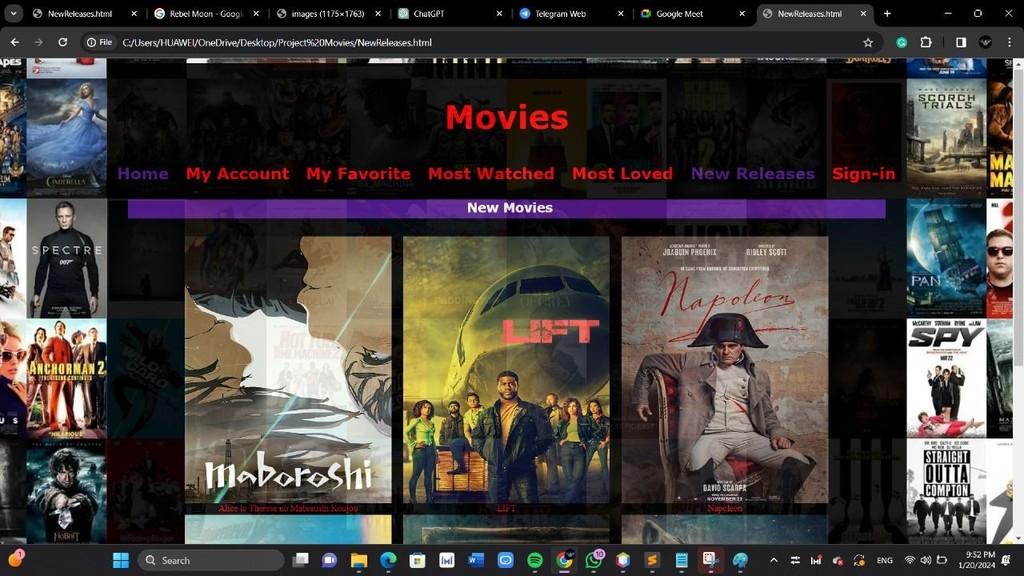
Task: Open Microsoft Edge from taskbar
Action: tap(389, 560)
